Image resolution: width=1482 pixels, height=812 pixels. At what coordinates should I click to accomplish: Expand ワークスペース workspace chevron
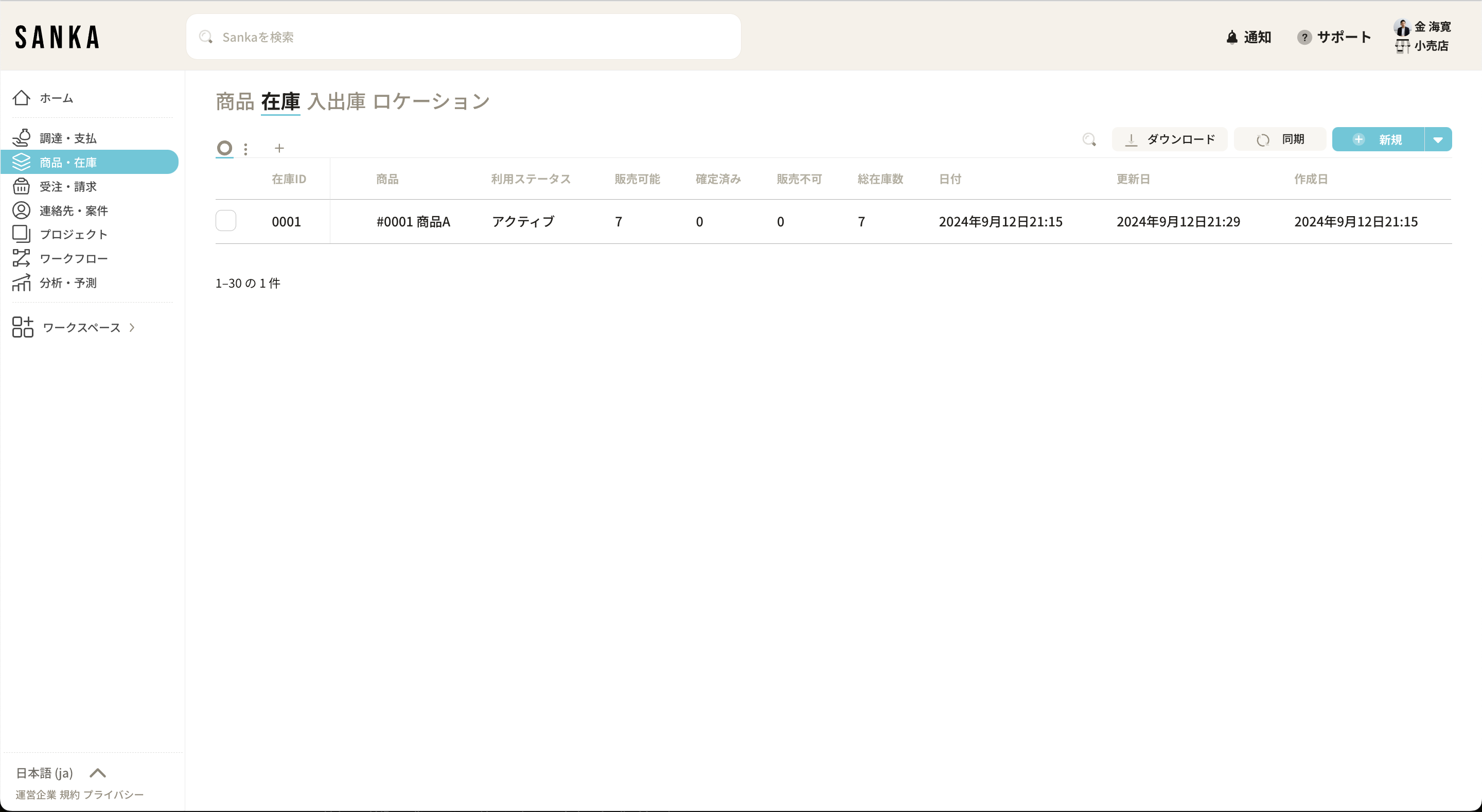click(132, 327)
